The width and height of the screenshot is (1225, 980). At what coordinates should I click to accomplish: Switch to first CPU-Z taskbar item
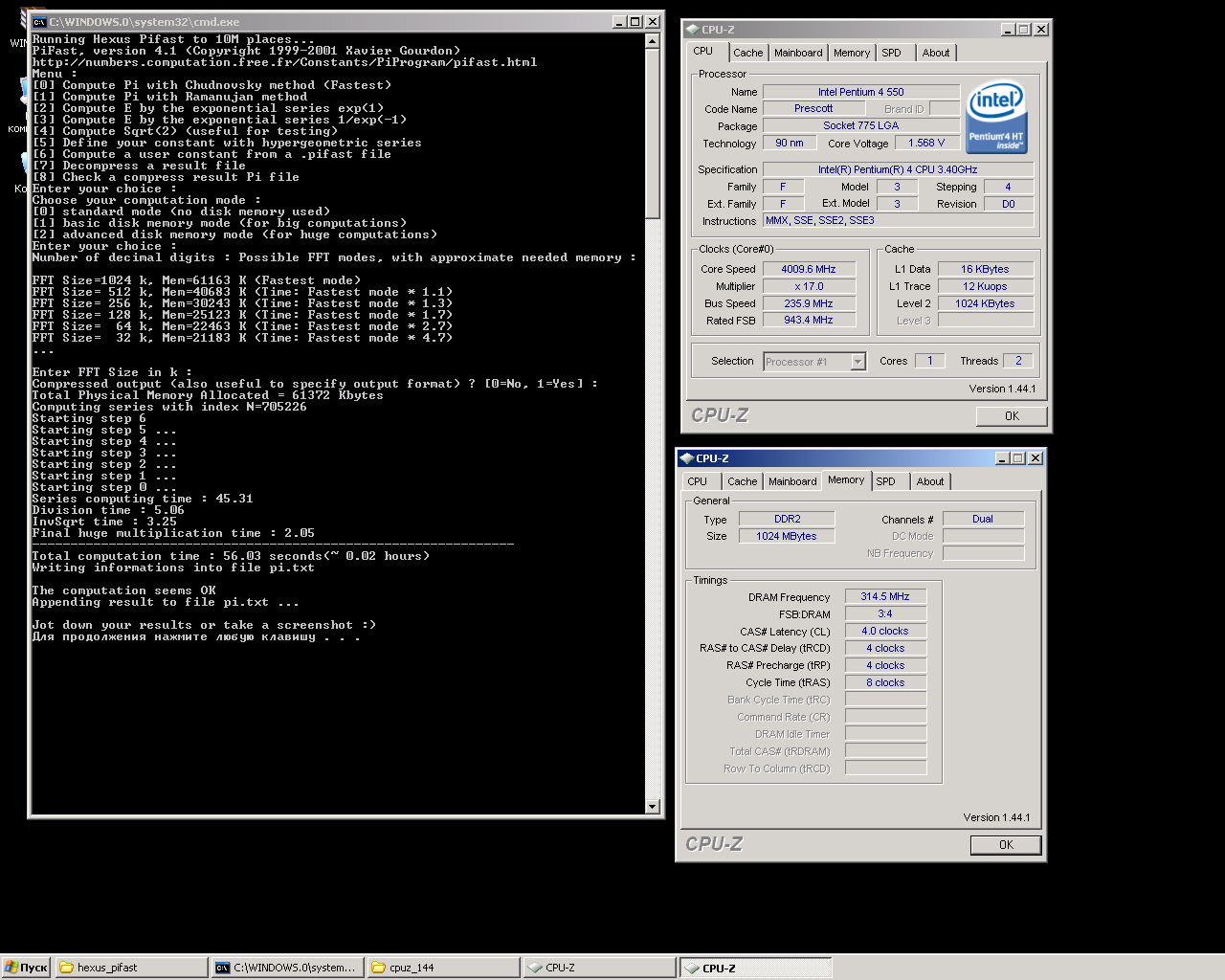(x=599, y=968)
